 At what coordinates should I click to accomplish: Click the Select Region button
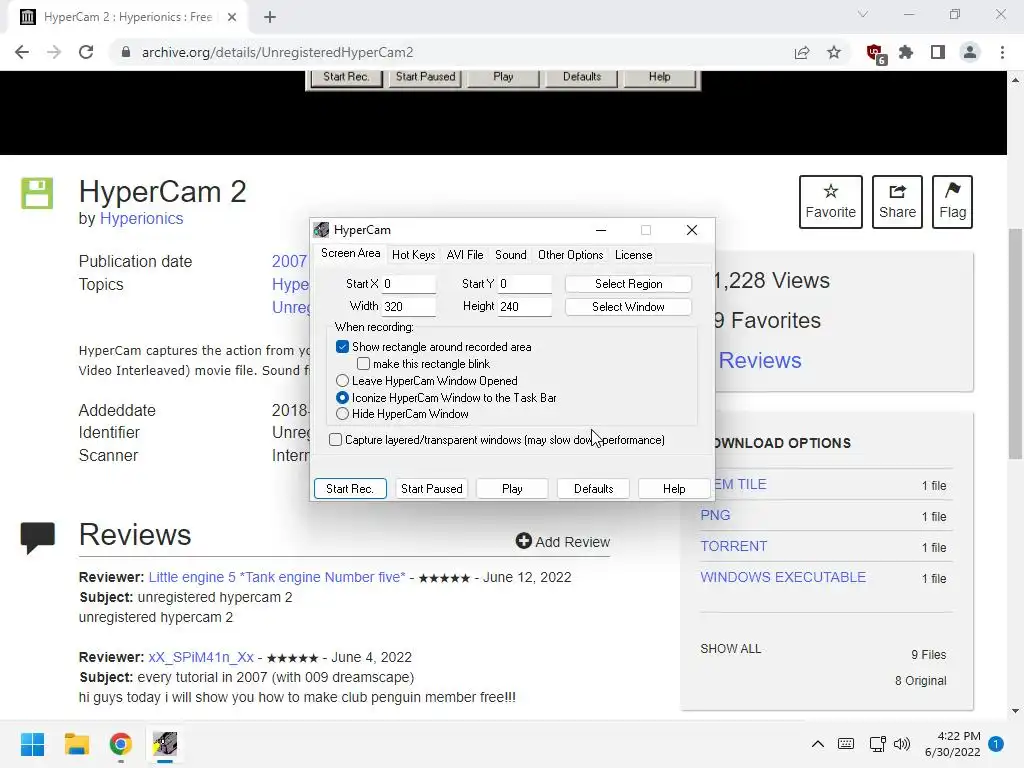point(628,284)
